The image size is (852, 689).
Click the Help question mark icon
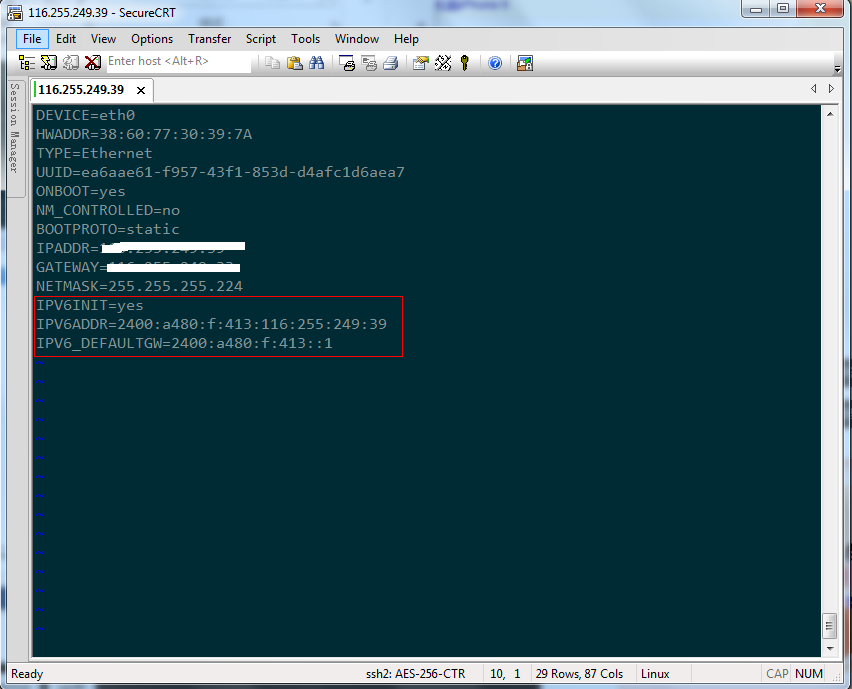click(x=495, y=63)
